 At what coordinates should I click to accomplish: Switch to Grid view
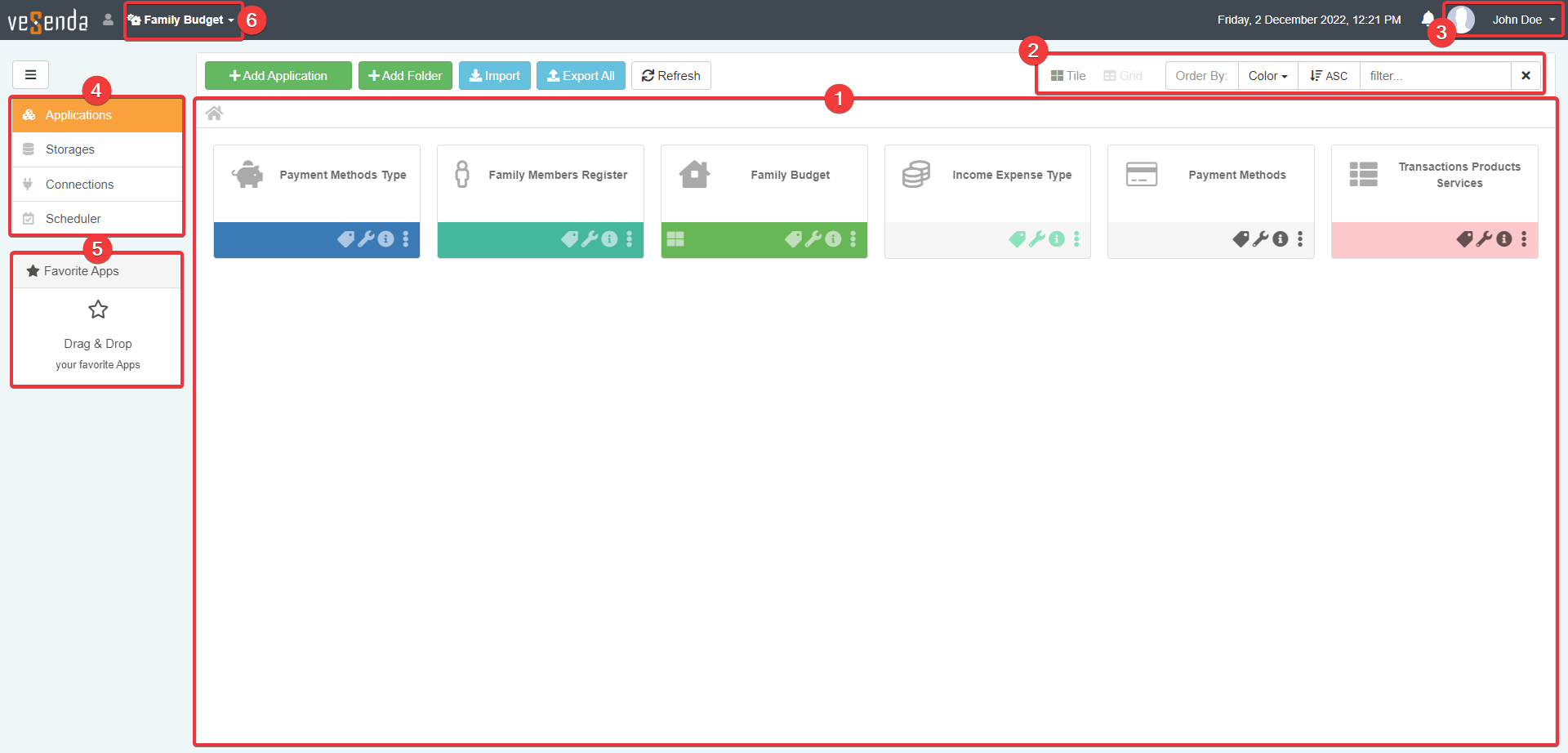pos(1123,76)
